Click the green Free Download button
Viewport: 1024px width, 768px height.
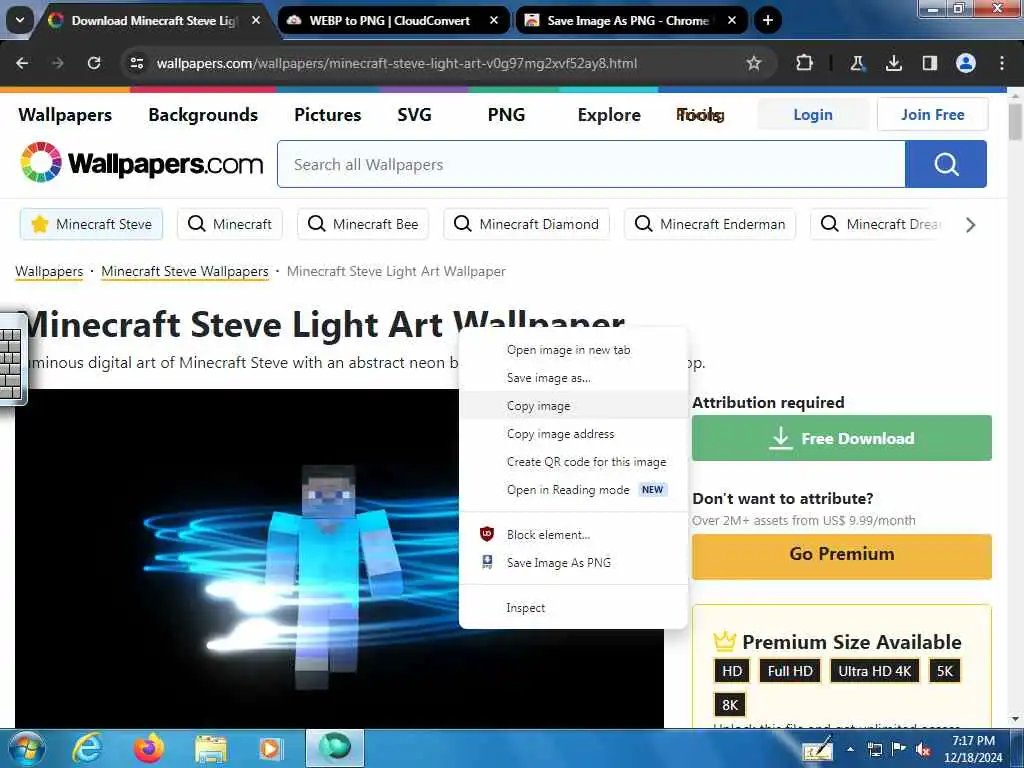tap(842, 438)
